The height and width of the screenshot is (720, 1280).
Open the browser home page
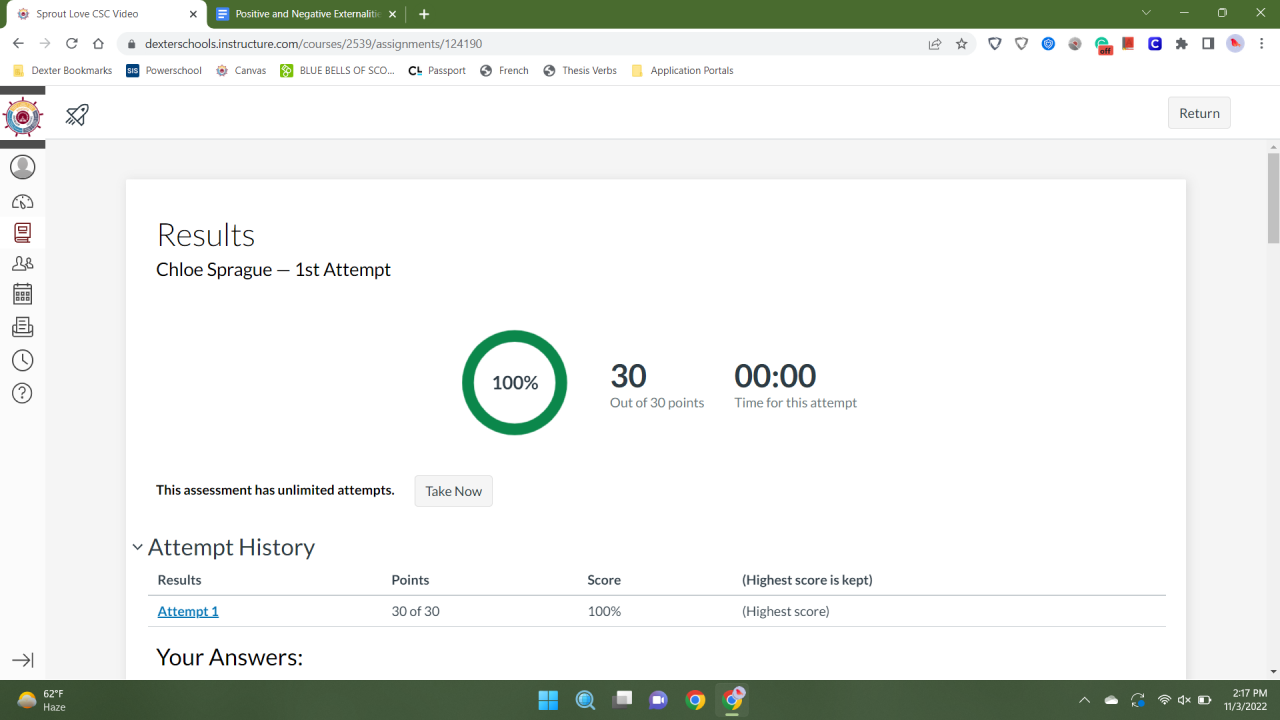98,44
